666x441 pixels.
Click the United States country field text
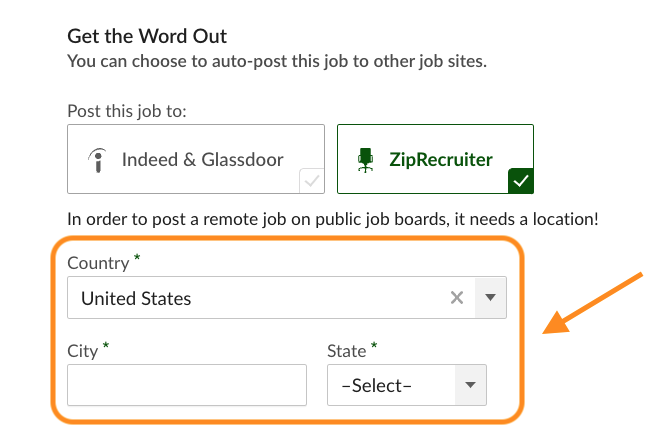click(x=136, y=298)
